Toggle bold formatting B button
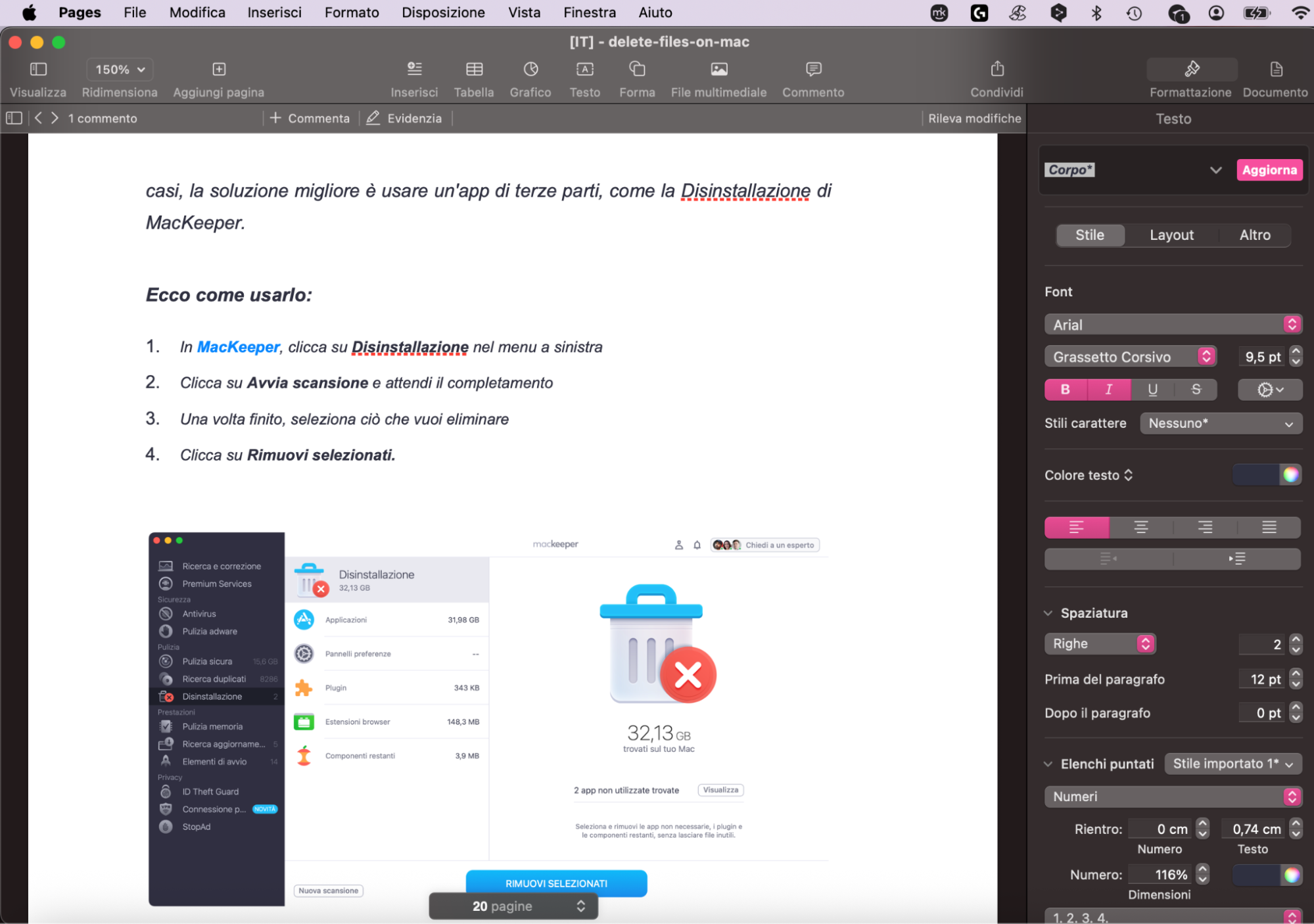1314x924 pixels. point(1066,390)
